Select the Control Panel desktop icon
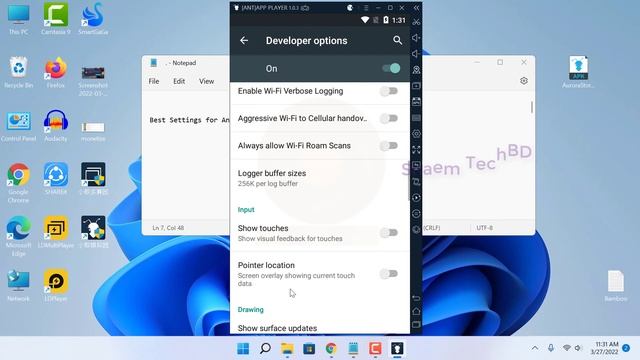The height and width of the screenshot is (360, 640). coord(18,126)
